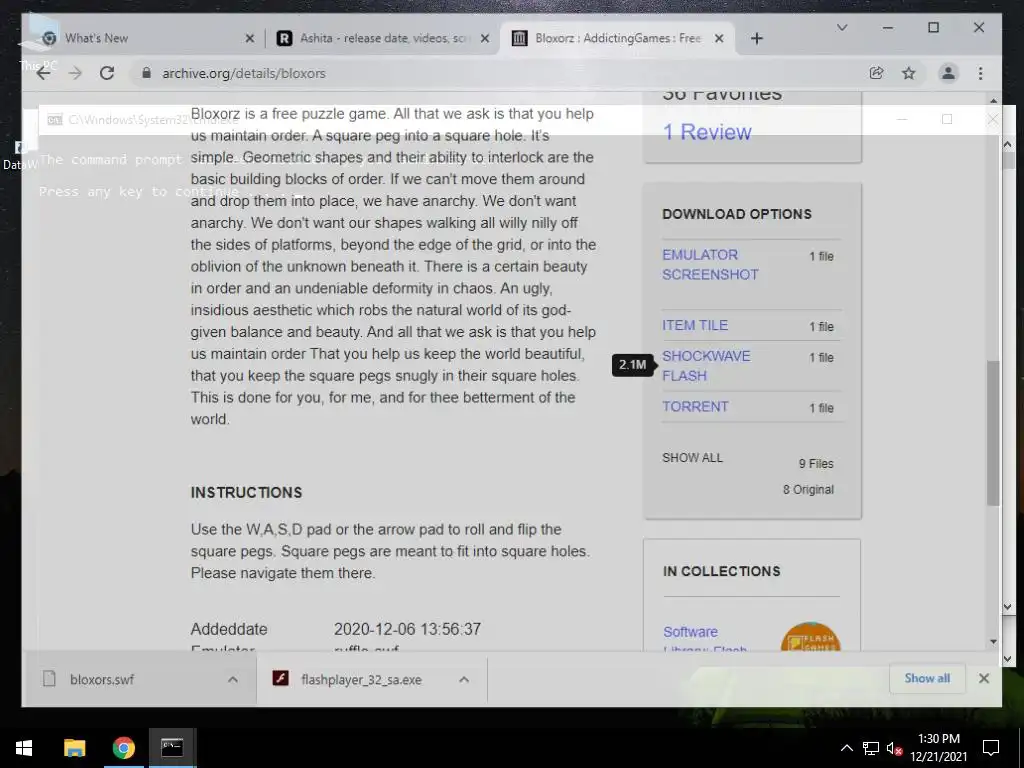This screenshot has height=768, width=1024.
Task: Close the downloads bar
Action: 984,679
